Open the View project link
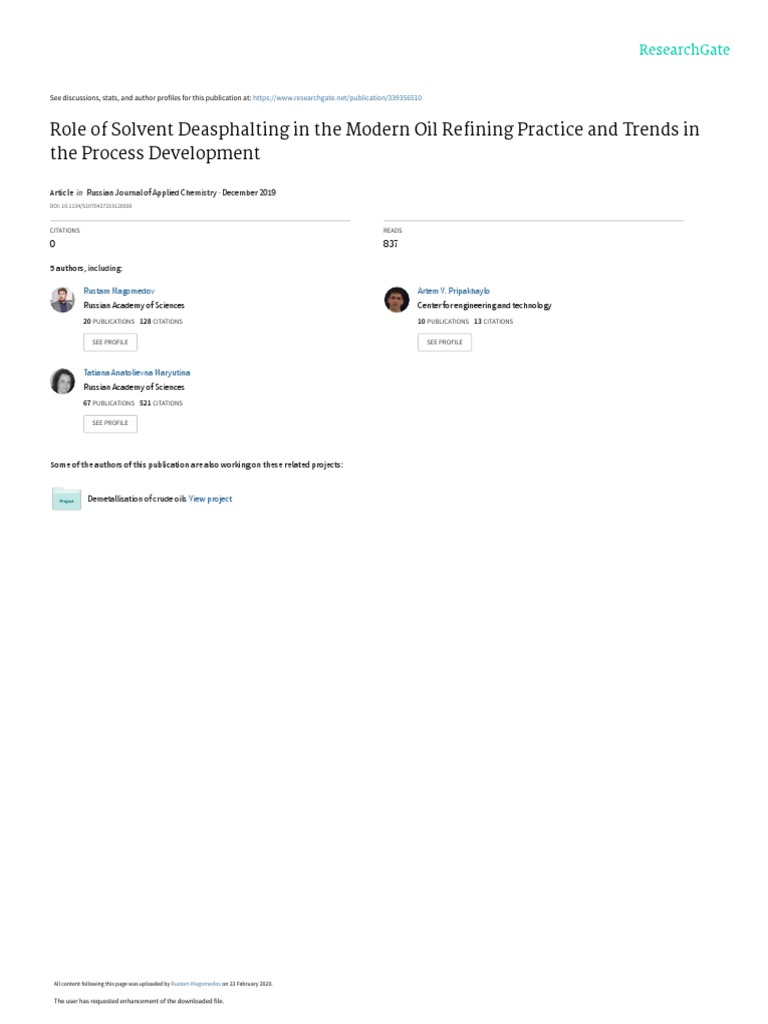 (211, 498)
